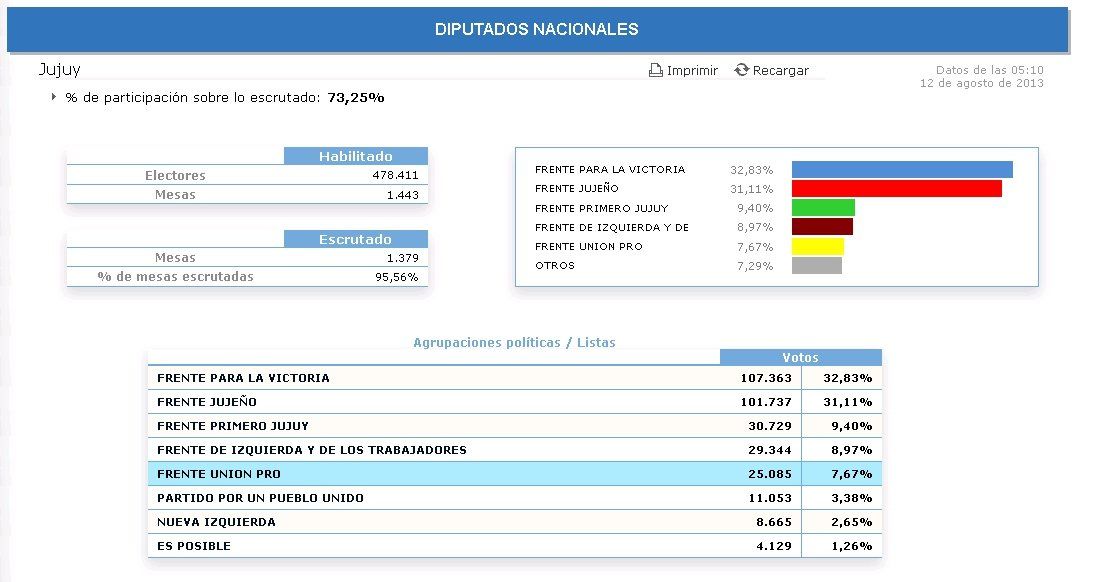Select the green Frente Primero Jujuy bar

[x=822, y=208]
